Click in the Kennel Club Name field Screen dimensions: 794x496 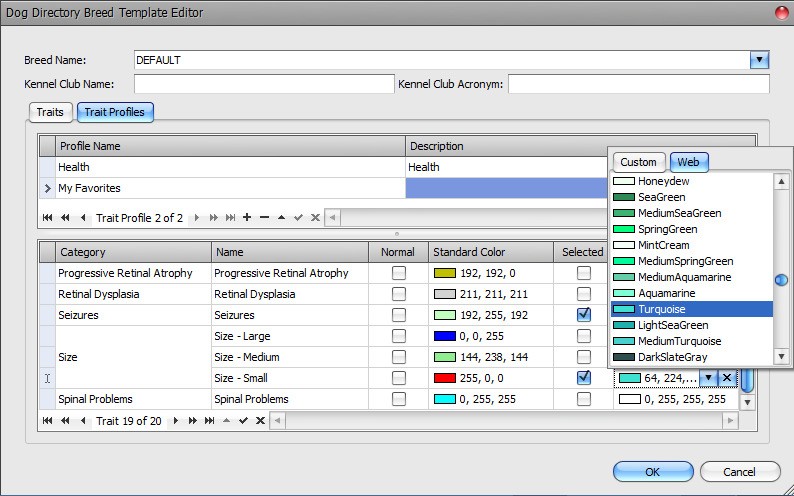(x=264, y=84)
